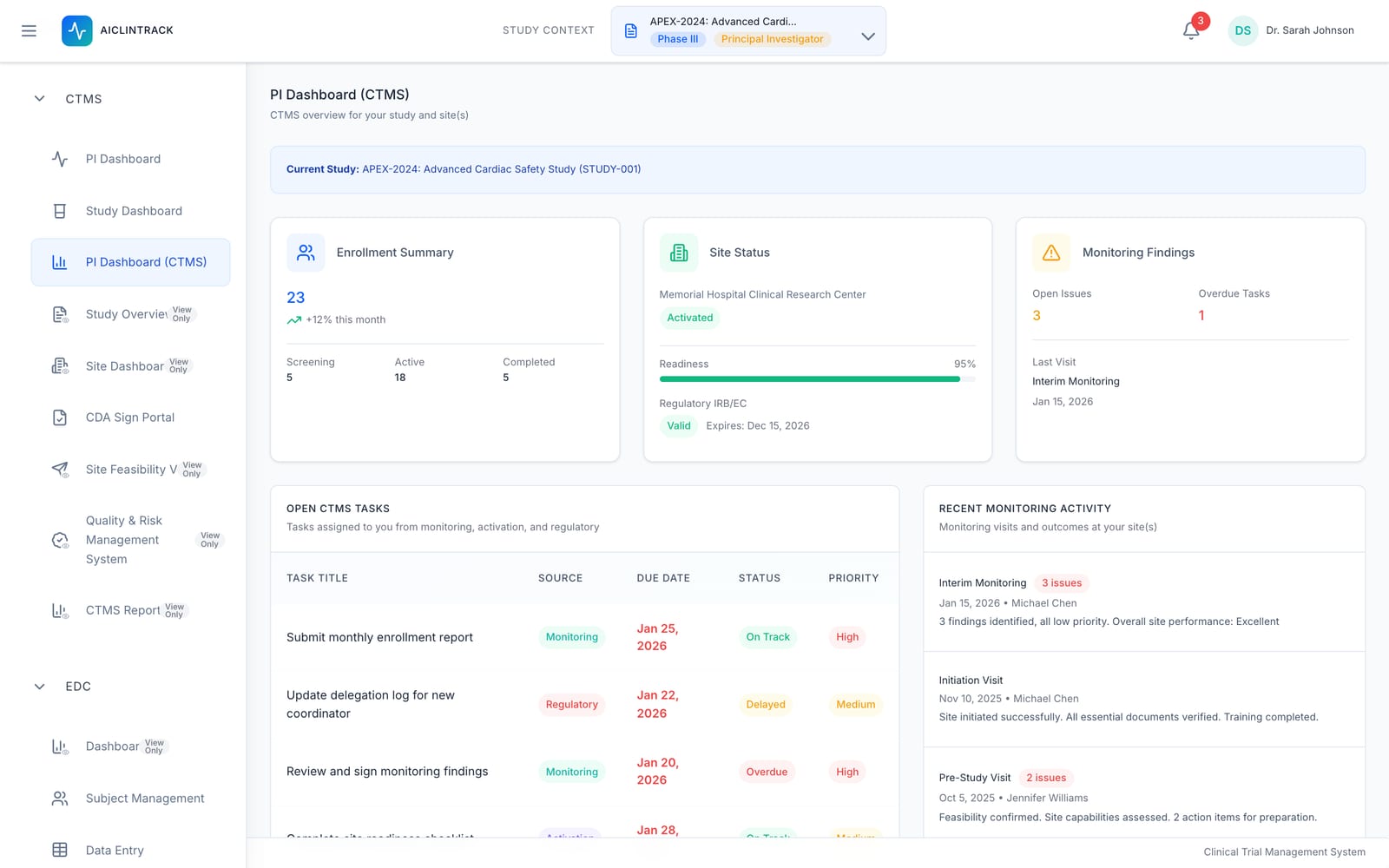The width and height of the screenshot is (1389, 868).
Task: Click the Quality & Risk Management icon
Action: click(x=60, y=540)
